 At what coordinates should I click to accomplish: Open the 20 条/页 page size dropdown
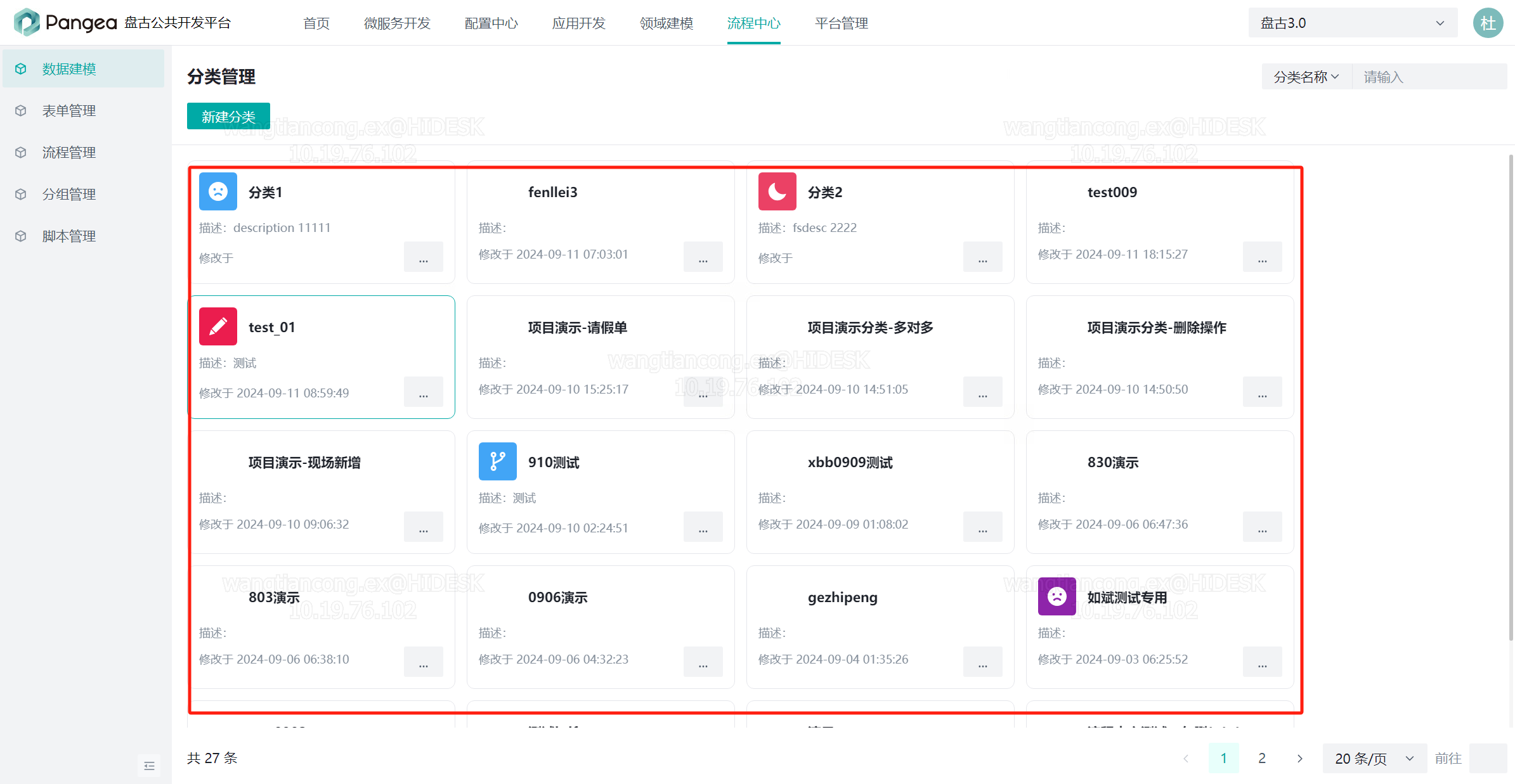1374,758
